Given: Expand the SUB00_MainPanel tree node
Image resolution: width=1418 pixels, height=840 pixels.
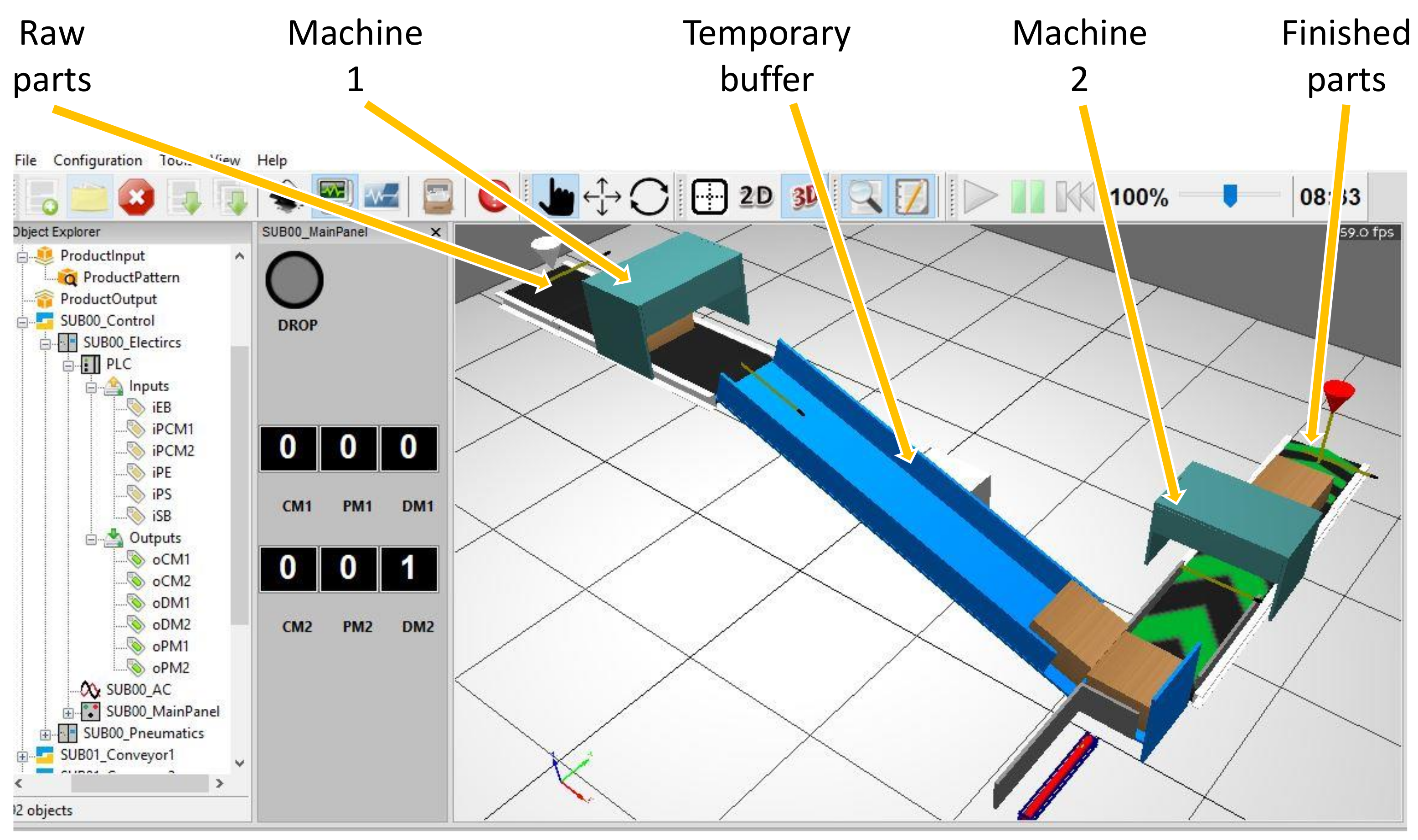Looking at the screenshot, I should [68, 713].
